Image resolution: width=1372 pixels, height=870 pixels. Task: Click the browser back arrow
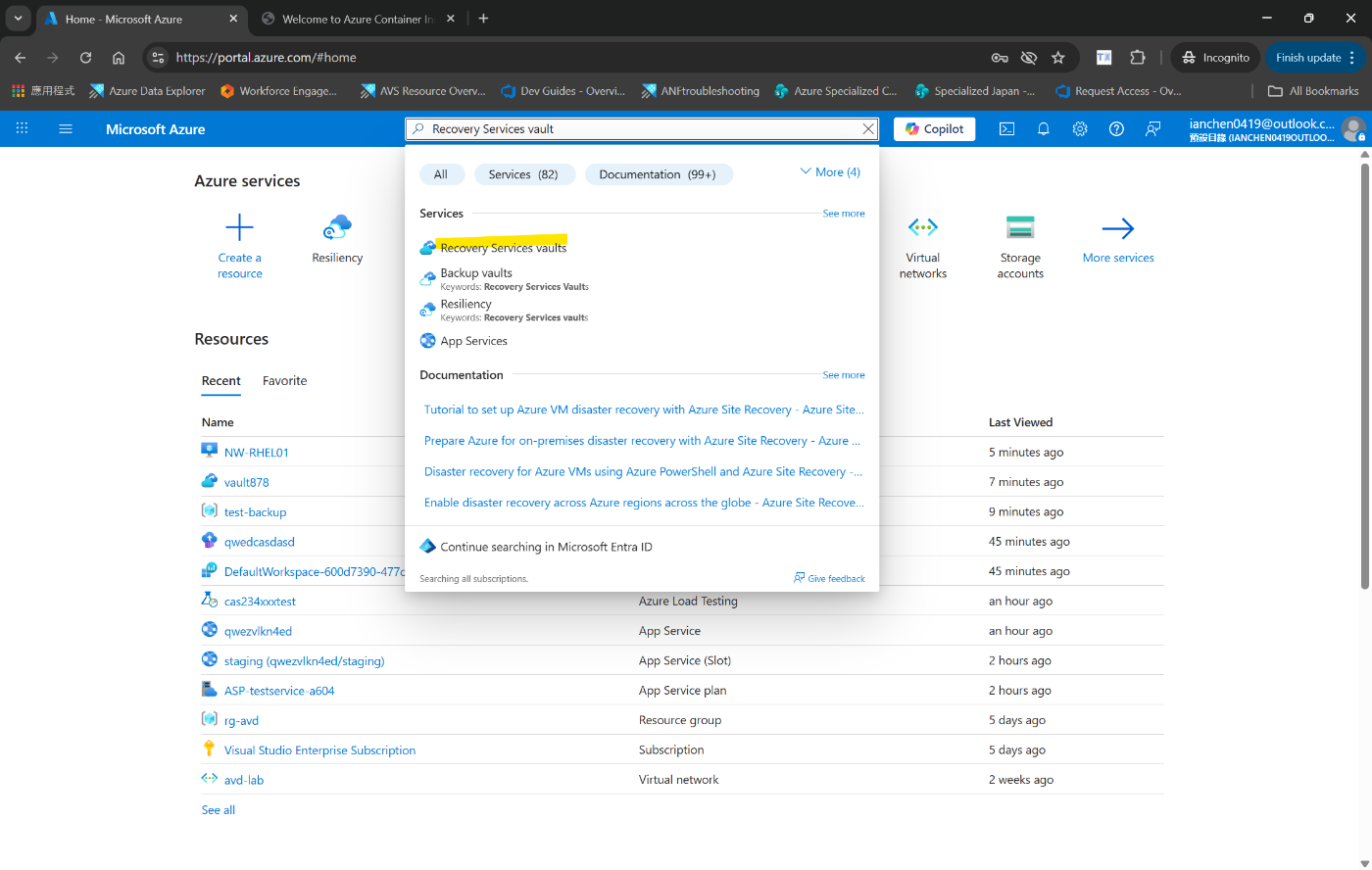[21, 58]
